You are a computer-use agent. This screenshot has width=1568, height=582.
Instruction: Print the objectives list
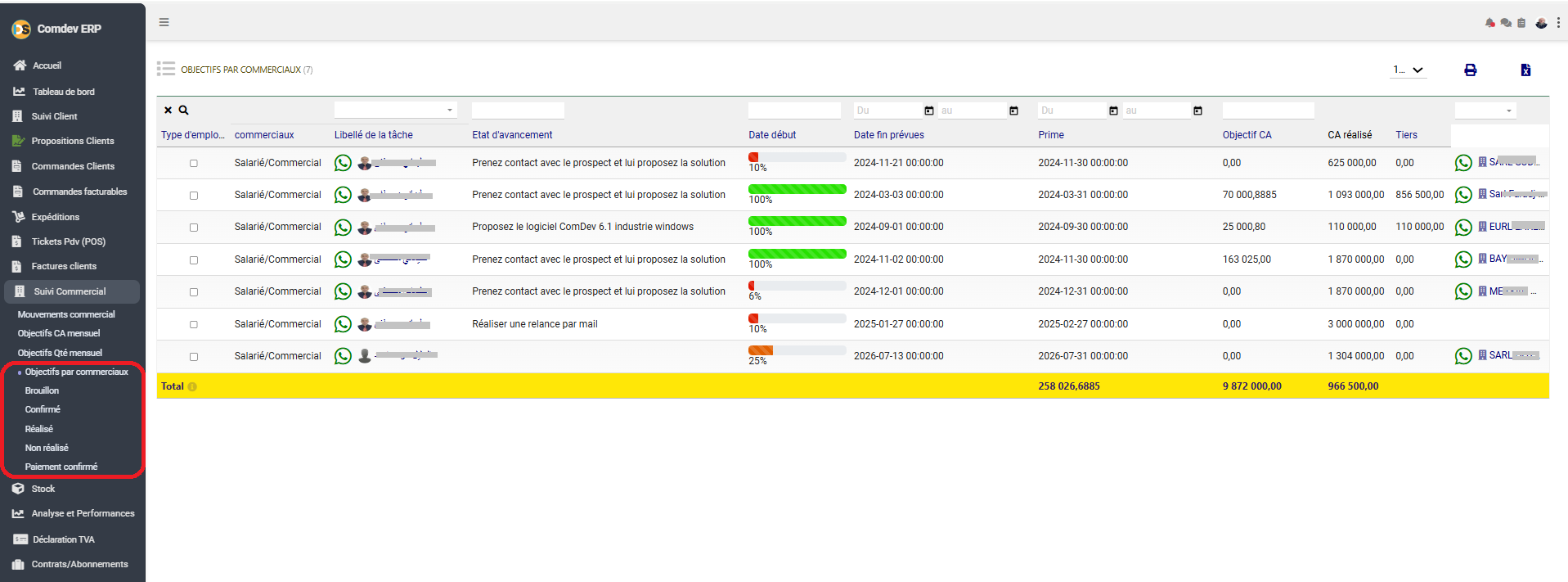pos(1470,70)
